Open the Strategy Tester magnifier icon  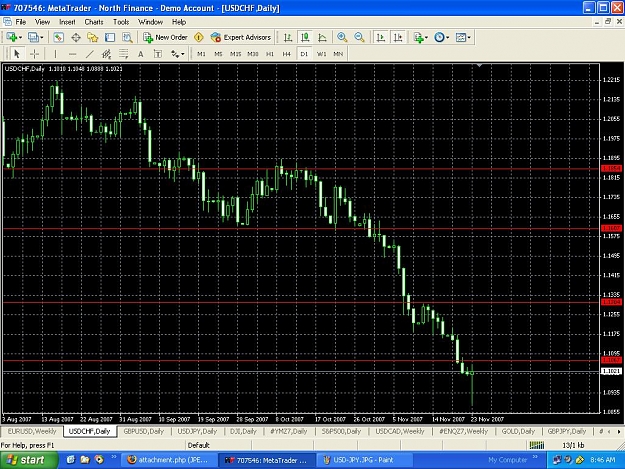[x=127, y=37]
